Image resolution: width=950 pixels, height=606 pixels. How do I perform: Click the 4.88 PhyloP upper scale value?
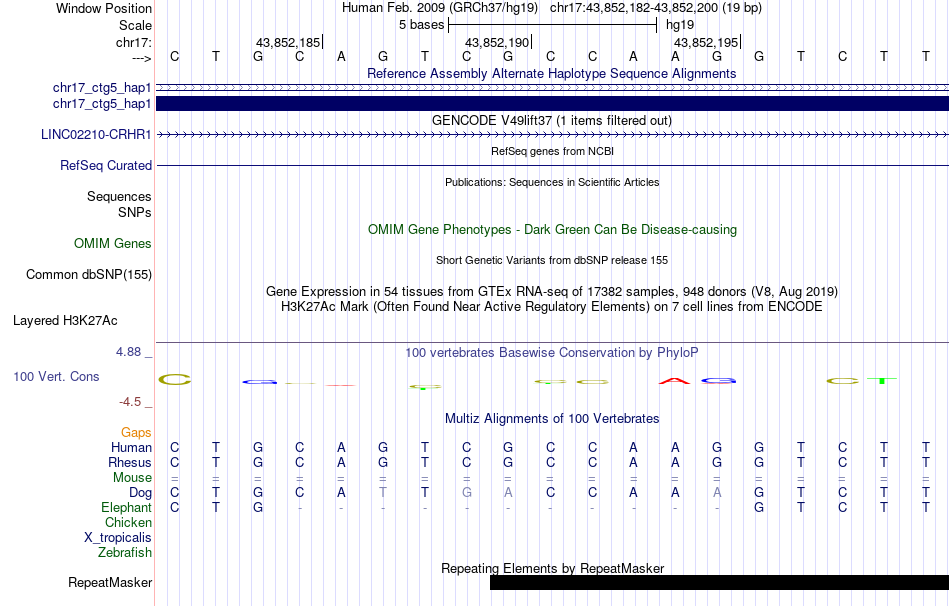click(128, 352)
